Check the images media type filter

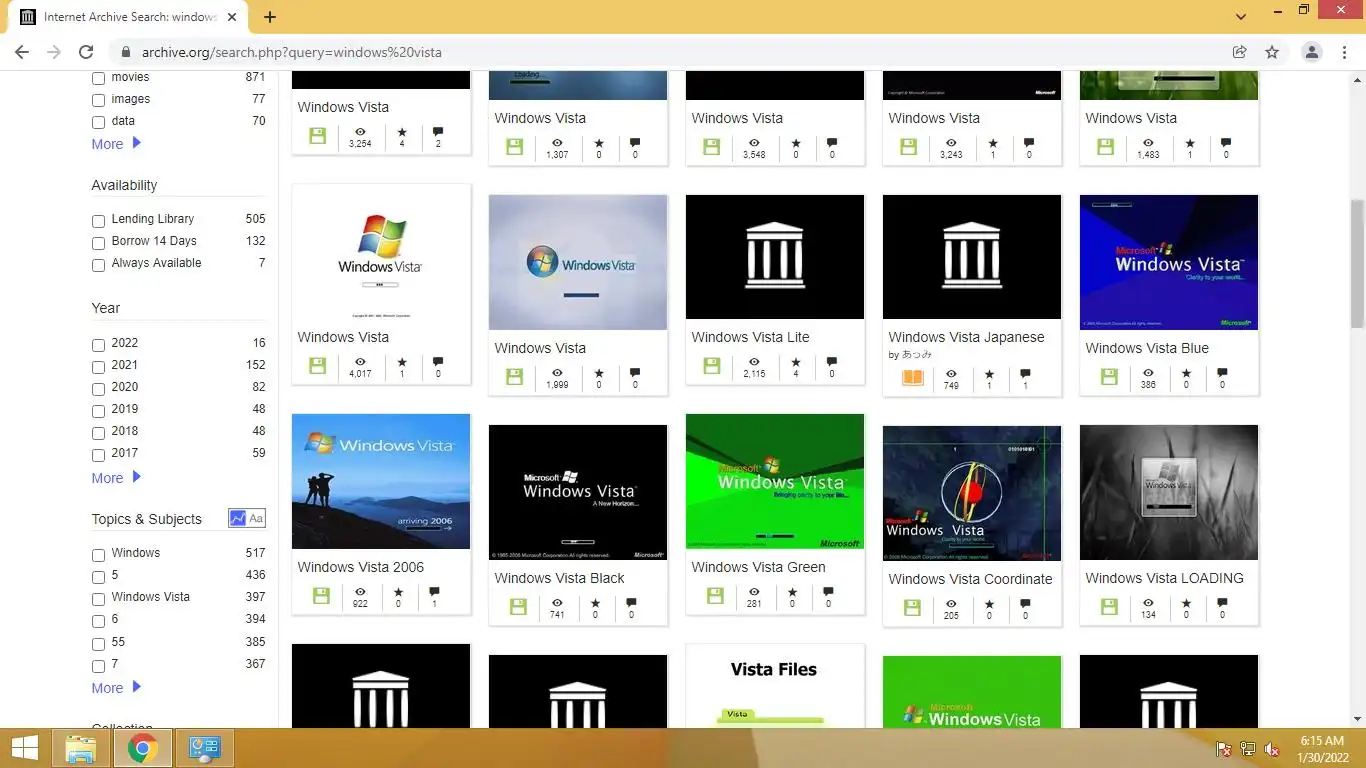[x=98, y=100]
